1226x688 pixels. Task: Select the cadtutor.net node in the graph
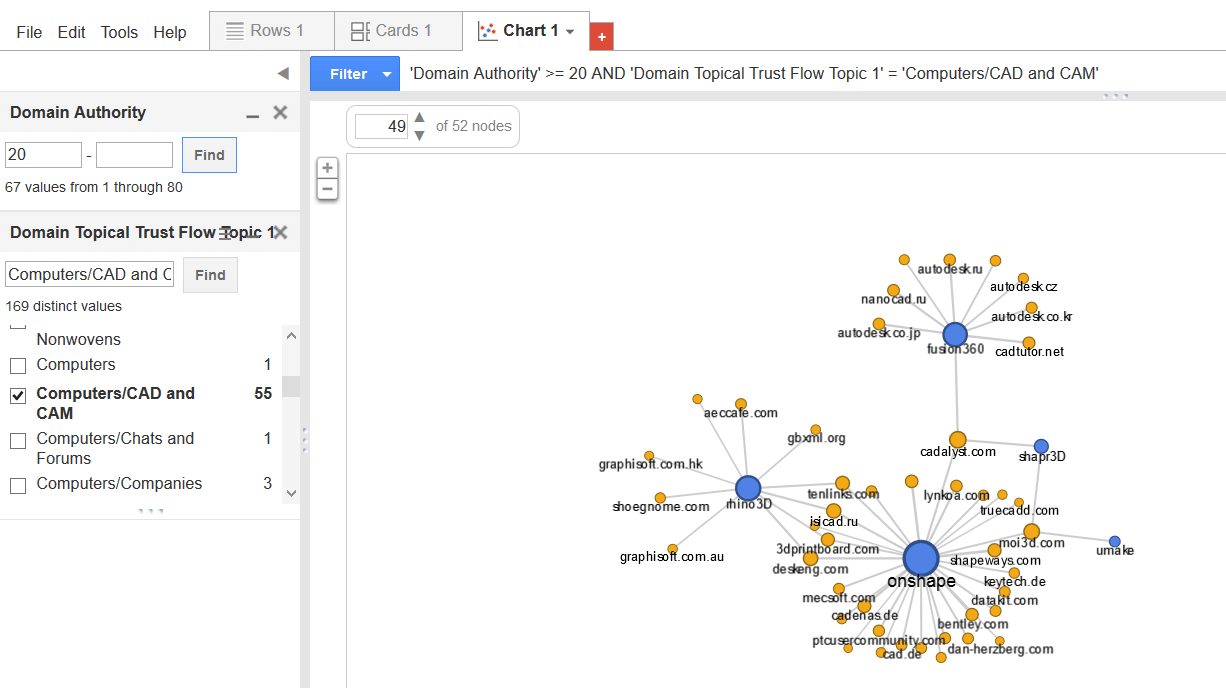coord(1029,343)
